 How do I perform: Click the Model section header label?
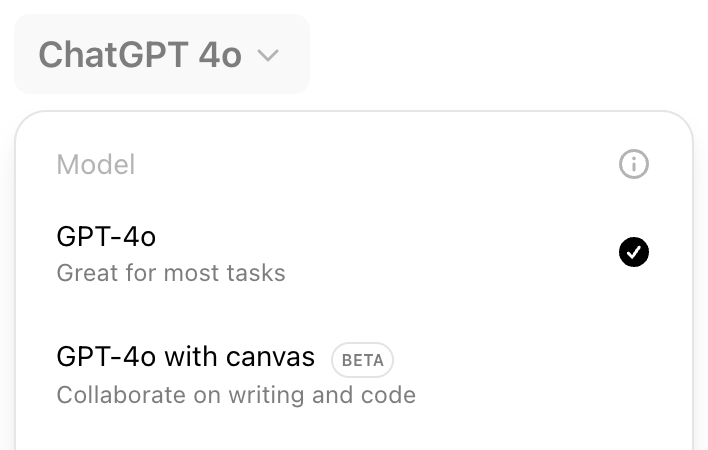(x=96, y=164)
